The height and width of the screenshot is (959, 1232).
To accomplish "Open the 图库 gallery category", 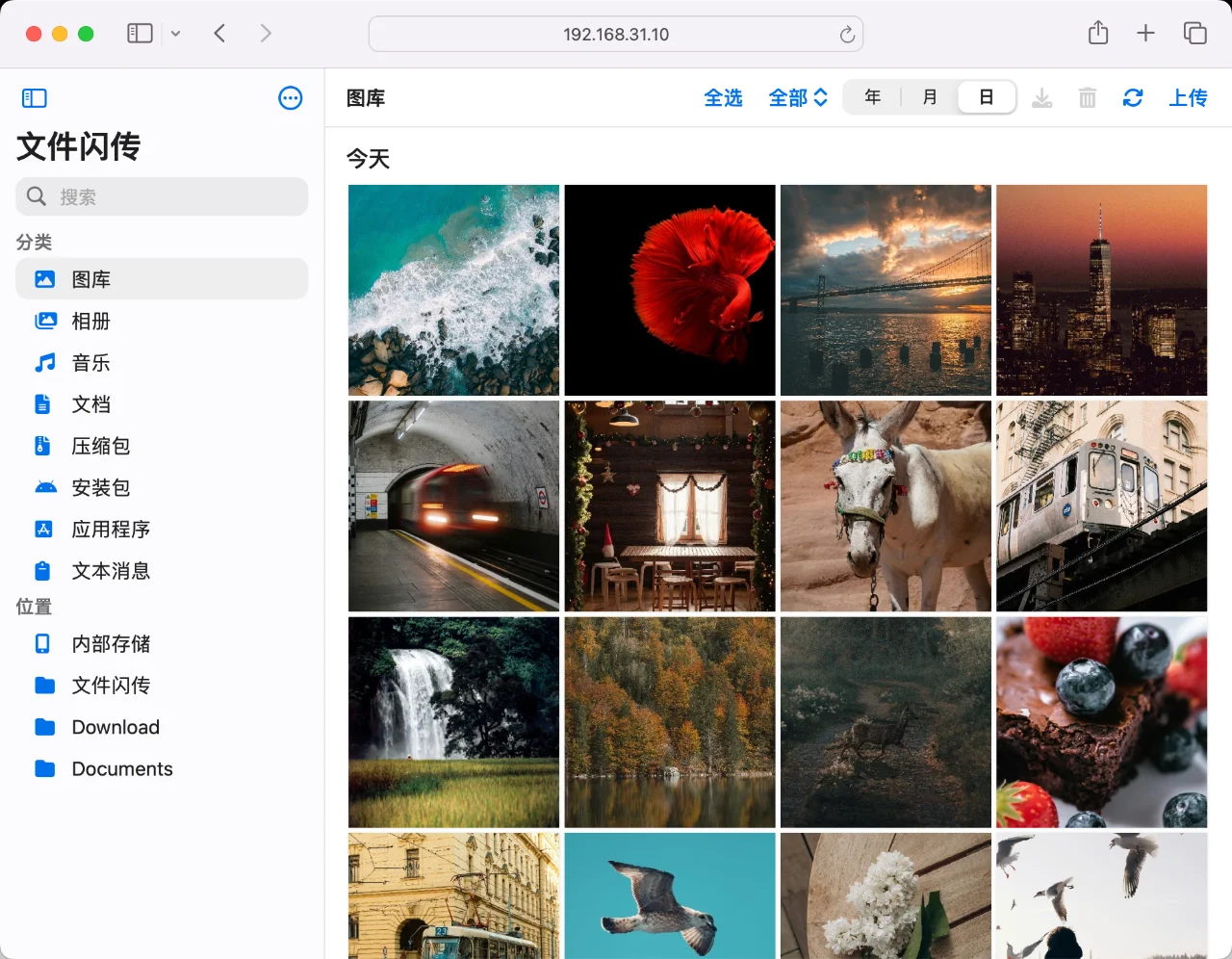I will tap(162, 279).
